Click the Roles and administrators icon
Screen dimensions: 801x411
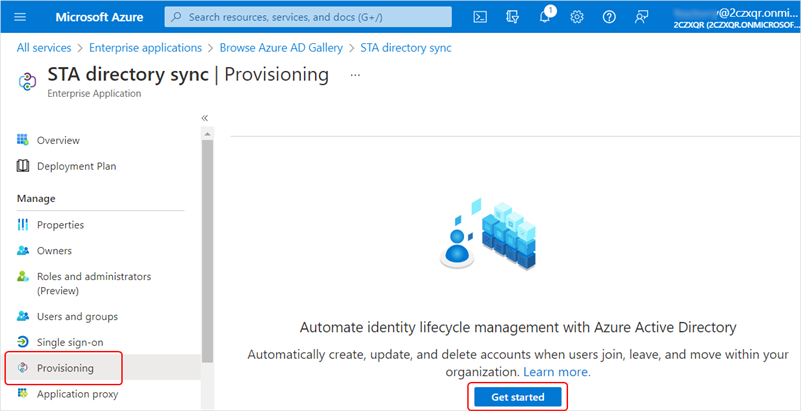coord(22,276)
